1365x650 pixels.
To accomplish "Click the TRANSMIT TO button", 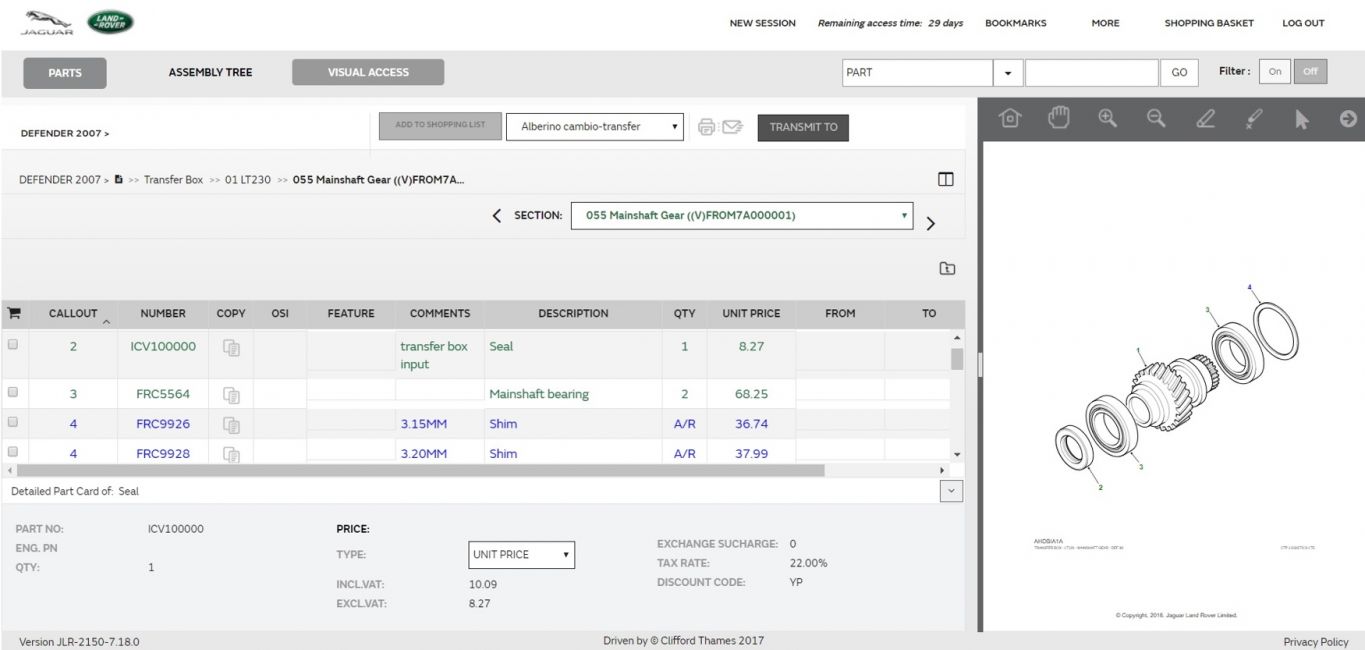I will (803, 127).
